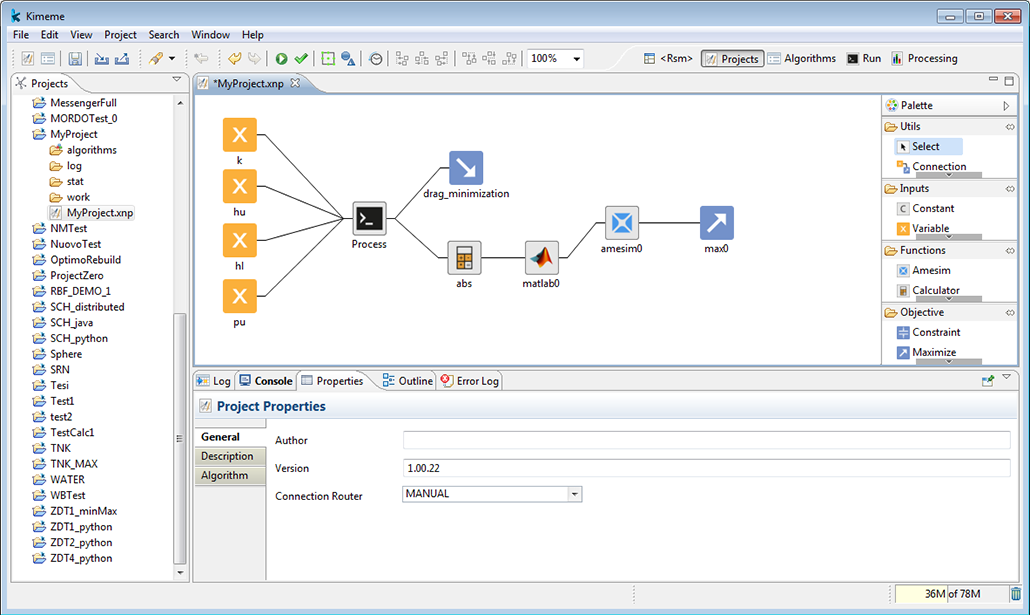Click the Export tray icon in toolbar

click(122, 58)
